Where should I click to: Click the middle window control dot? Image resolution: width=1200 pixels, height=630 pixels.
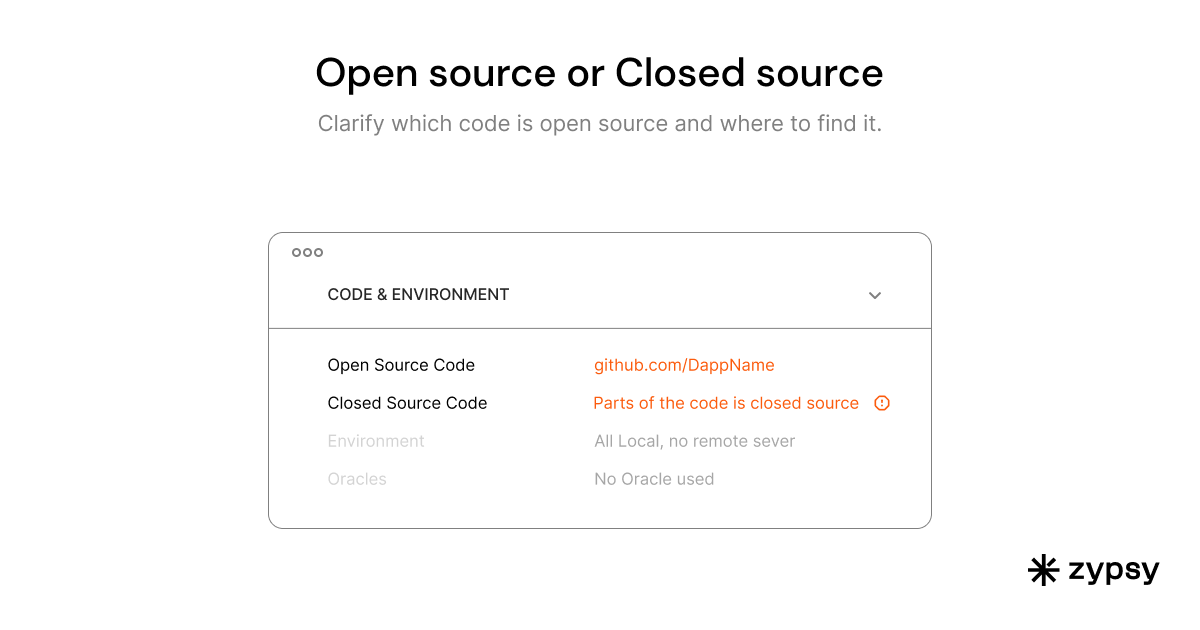coord(307,253)
